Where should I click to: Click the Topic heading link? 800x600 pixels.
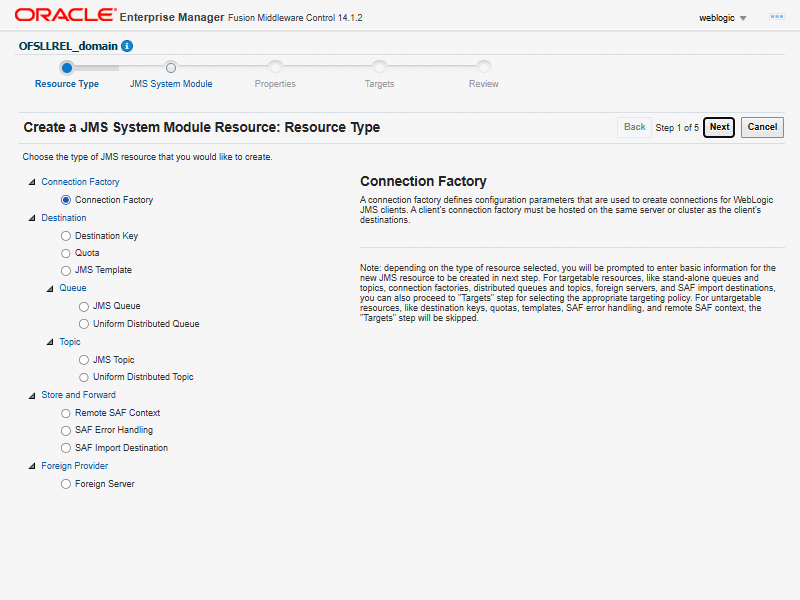tap(70, 342)
